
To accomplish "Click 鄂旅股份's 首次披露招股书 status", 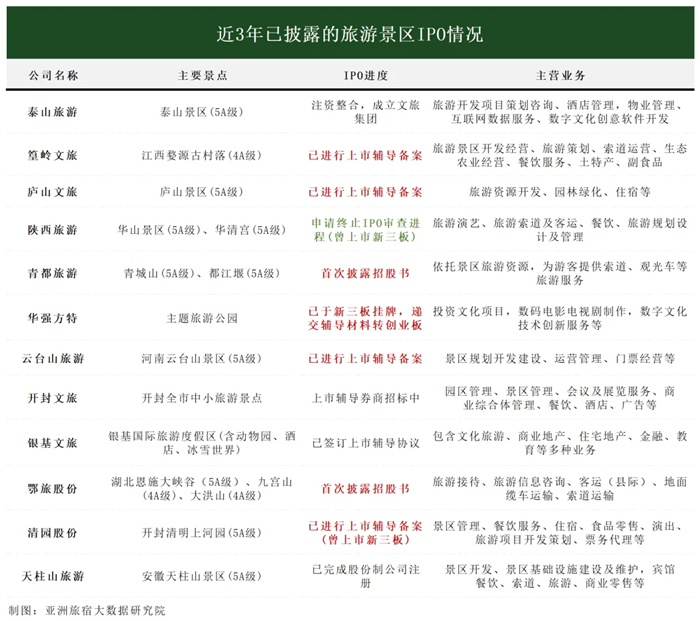I will point(366,489).
